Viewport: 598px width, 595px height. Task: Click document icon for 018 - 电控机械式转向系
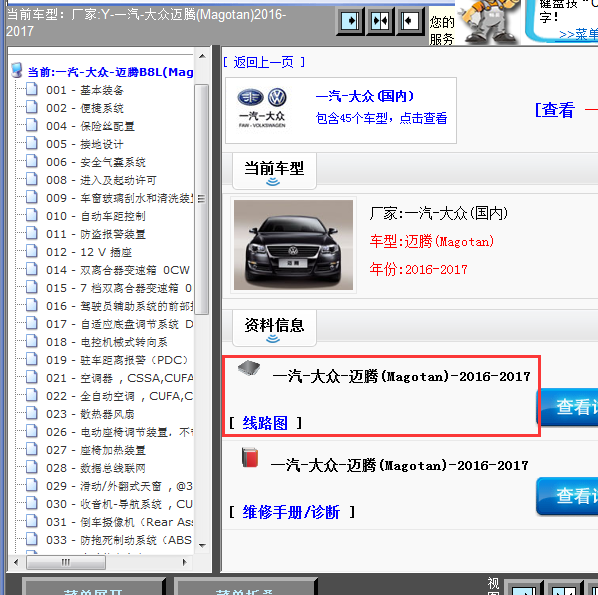[x=32, y=341]
